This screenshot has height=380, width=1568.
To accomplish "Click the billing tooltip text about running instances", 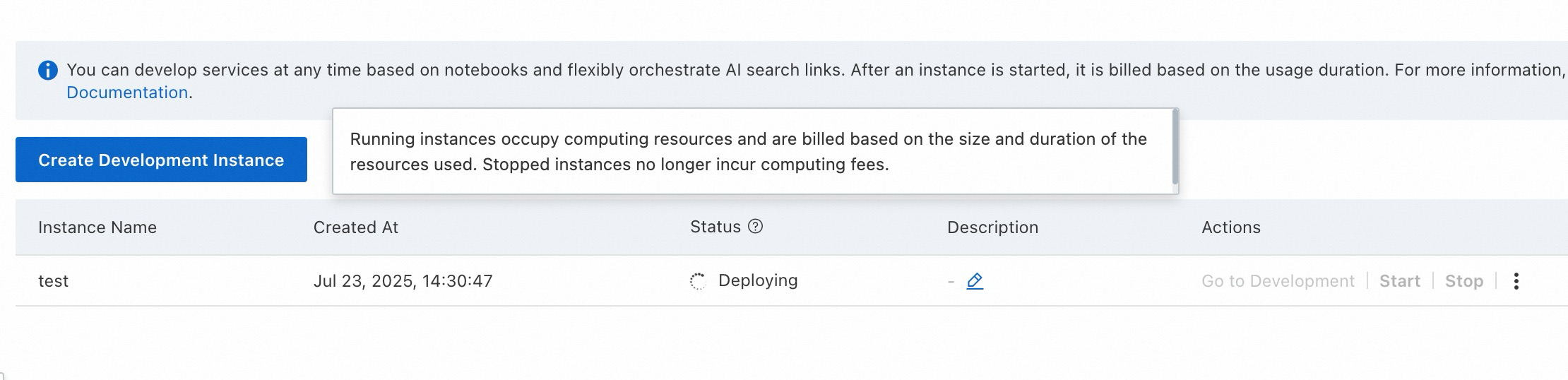I will [x=748, y=151].
